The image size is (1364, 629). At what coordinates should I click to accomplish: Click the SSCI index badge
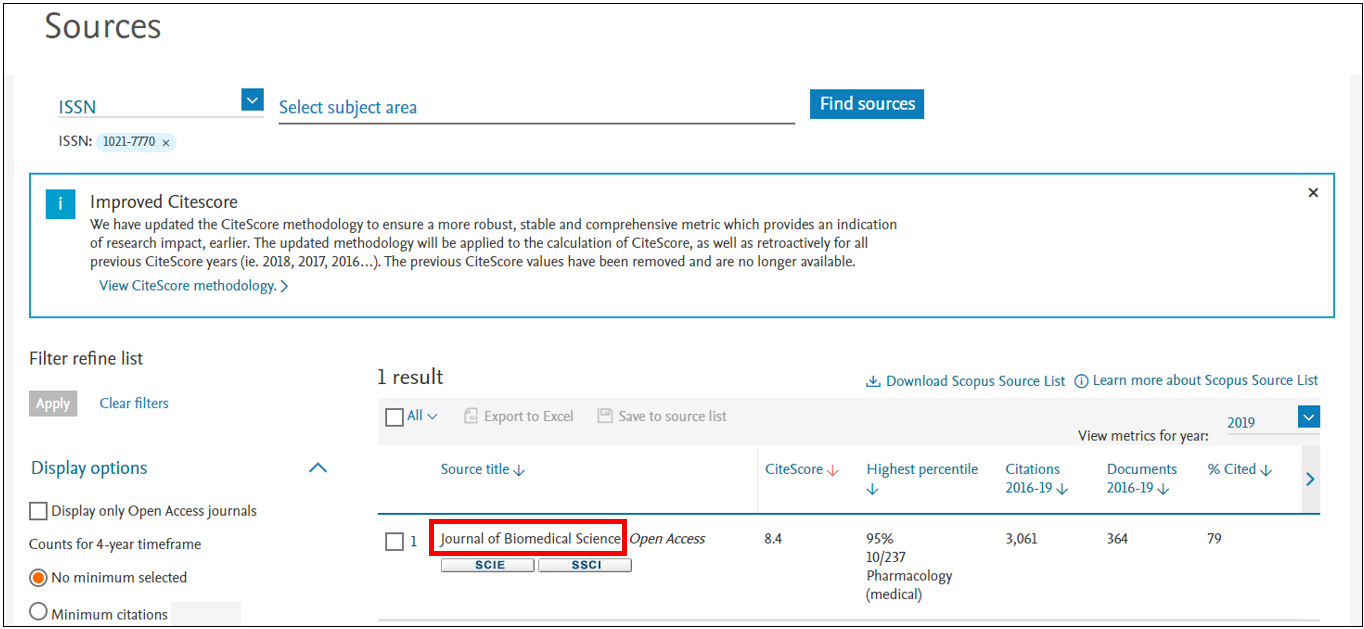[x=585, y=565]
